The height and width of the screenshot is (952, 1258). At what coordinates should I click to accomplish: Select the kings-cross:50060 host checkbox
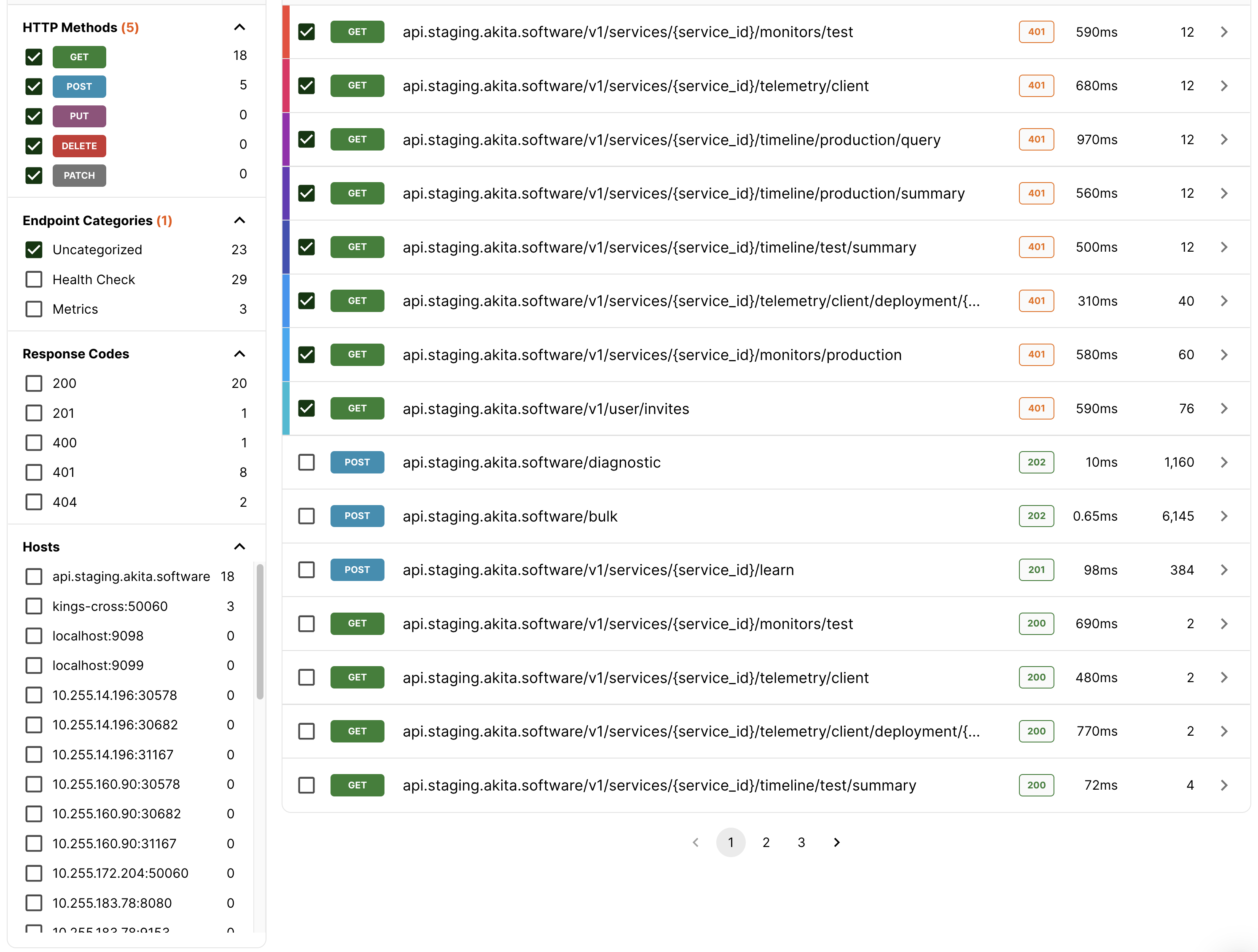point(34,606)
